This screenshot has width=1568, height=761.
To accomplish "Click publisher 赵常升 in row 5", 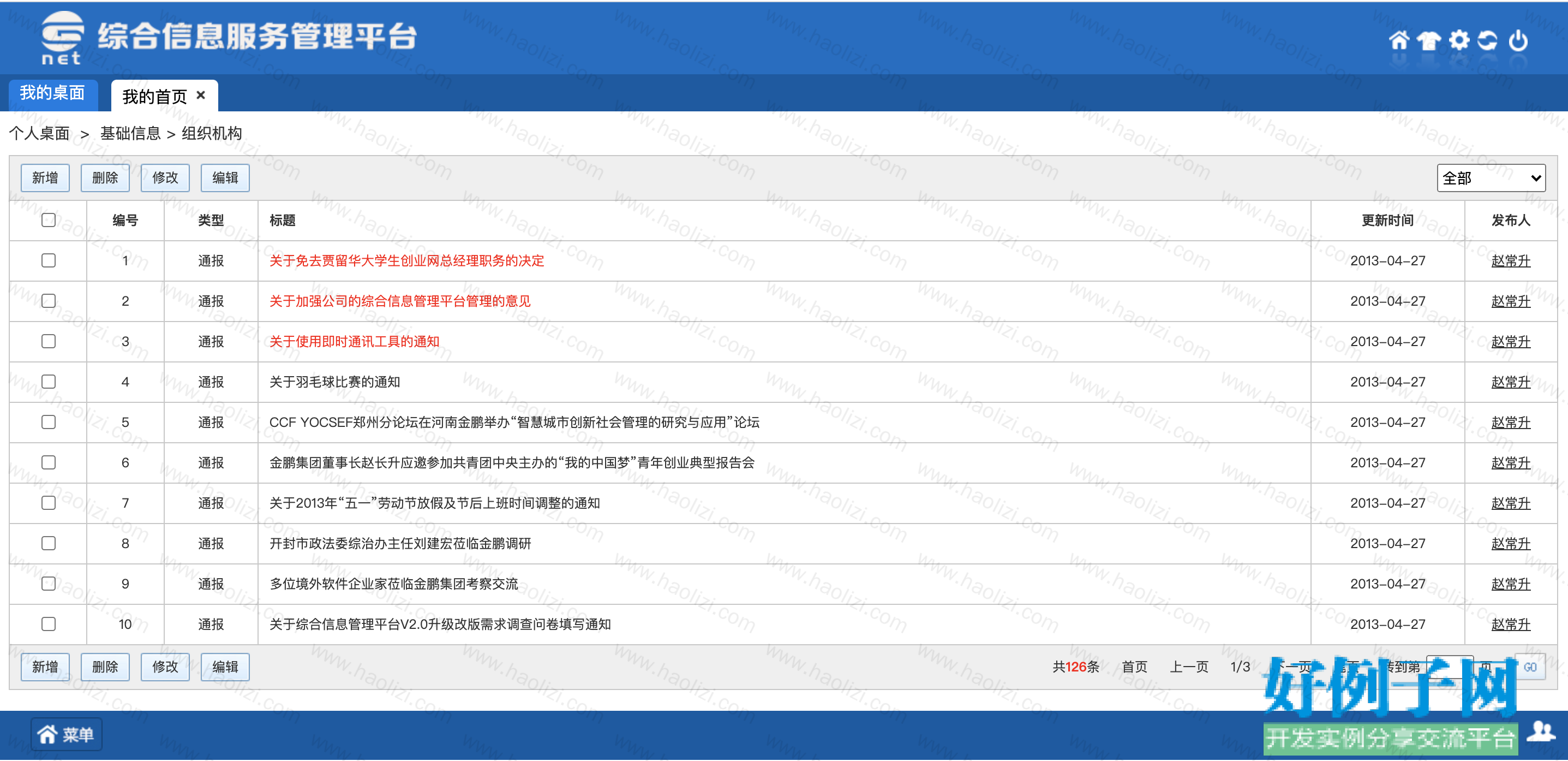I will pos(1511,422).
